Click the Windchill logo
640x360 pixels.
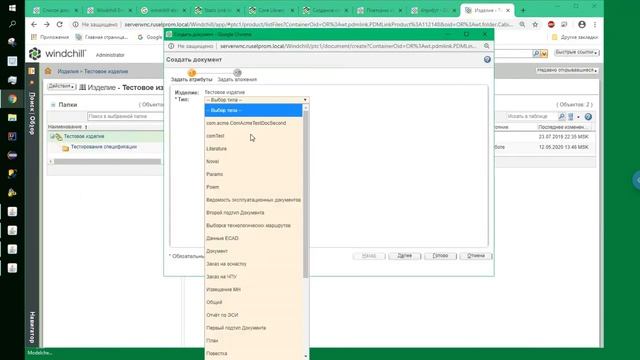coord(58,53)
